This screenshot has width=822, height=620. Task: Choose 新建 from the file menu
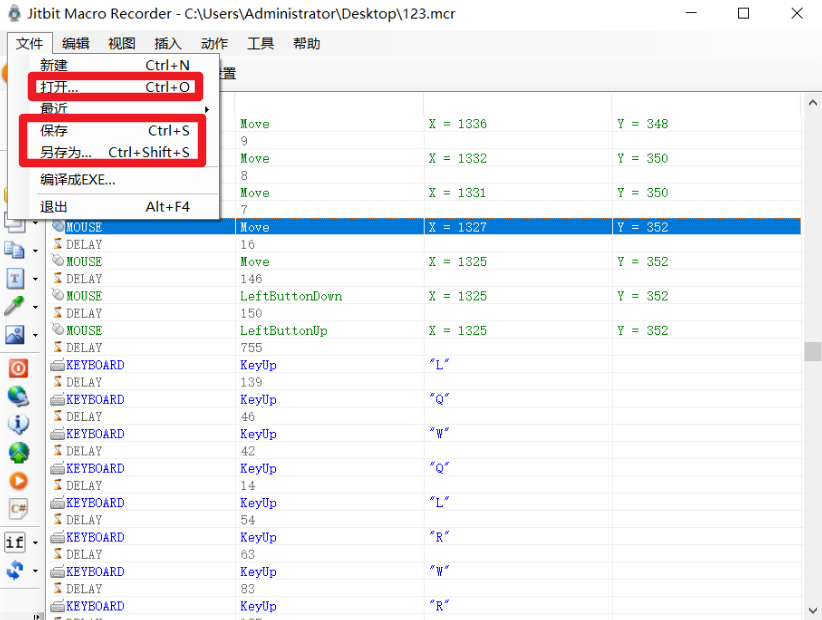(115, 66)
